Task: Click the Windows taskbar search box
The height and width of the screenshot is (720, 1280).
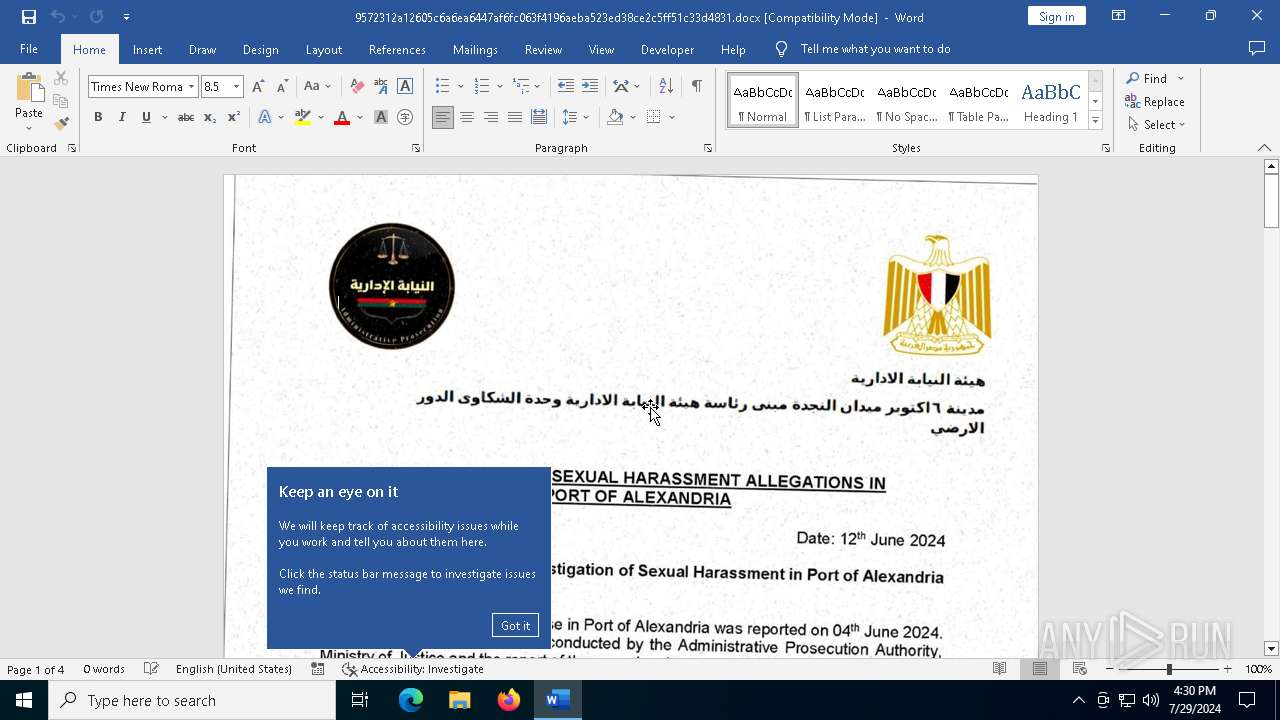Action: point(192,700)
